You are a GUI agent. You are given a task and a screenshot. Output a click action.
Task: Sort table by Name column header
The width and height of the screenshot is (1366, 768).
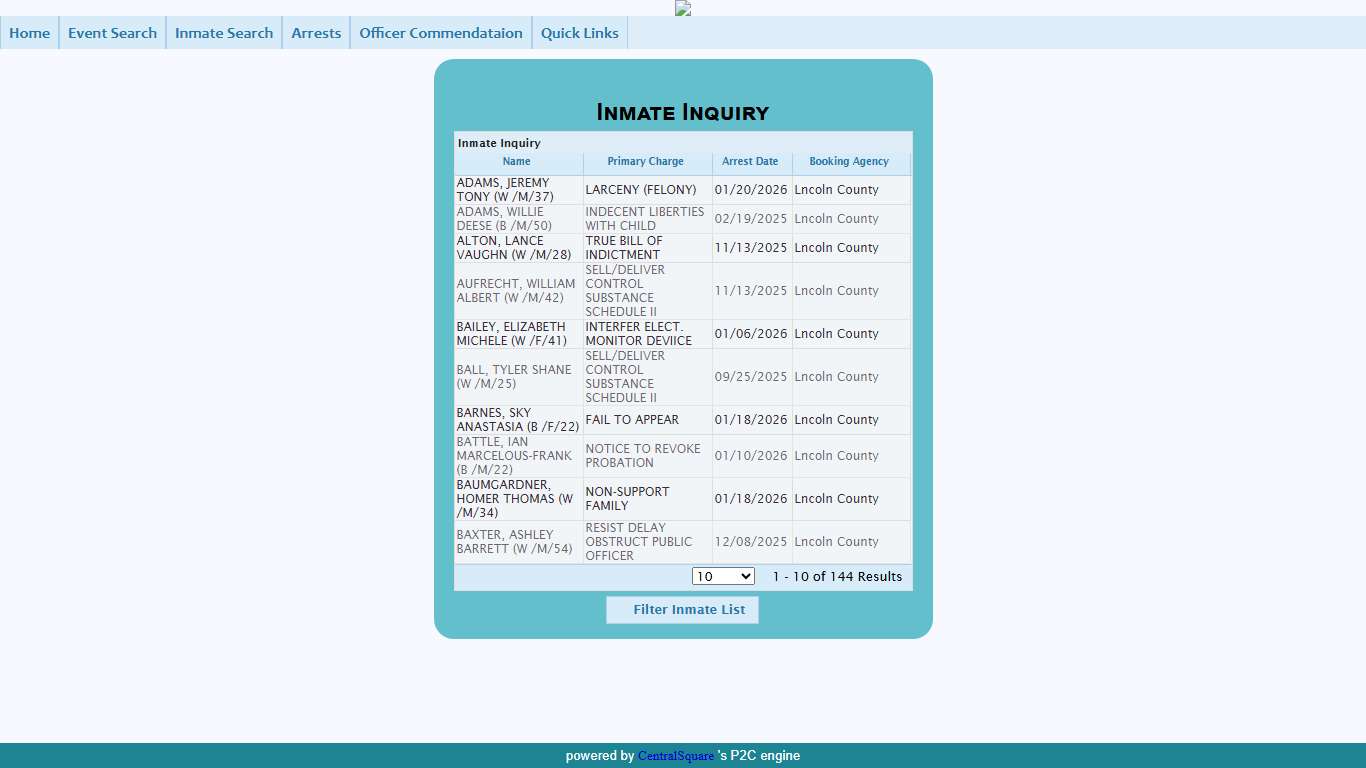516,162
